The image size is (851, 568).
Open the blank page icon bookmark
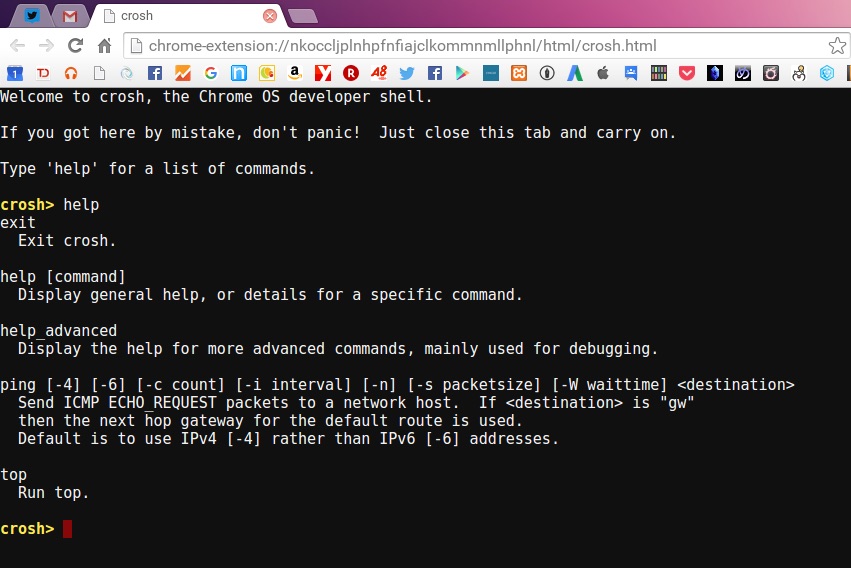tap(99, 73)
